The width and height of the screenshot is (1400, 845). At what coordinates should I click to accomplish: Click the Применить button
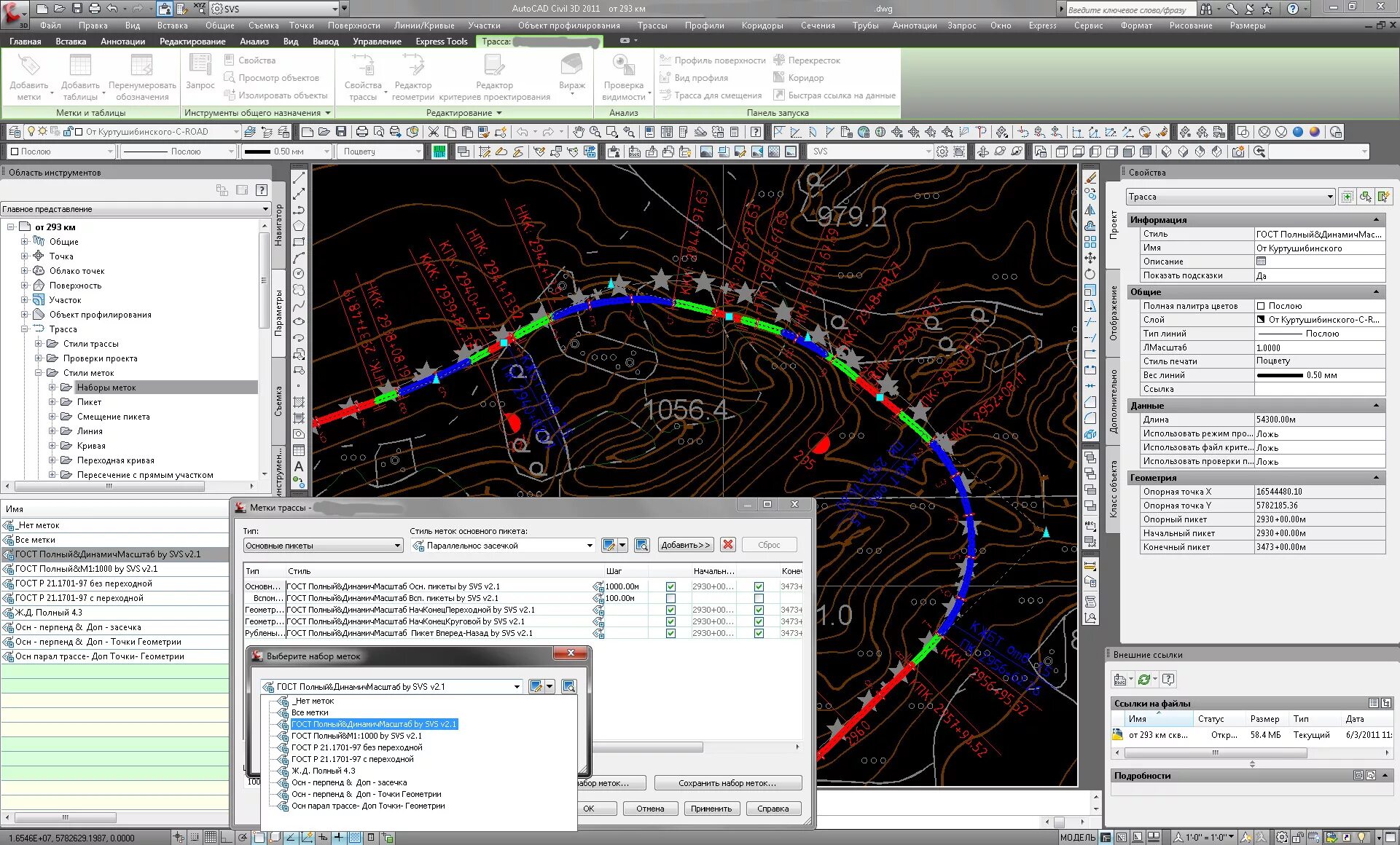tap(711, 809)
